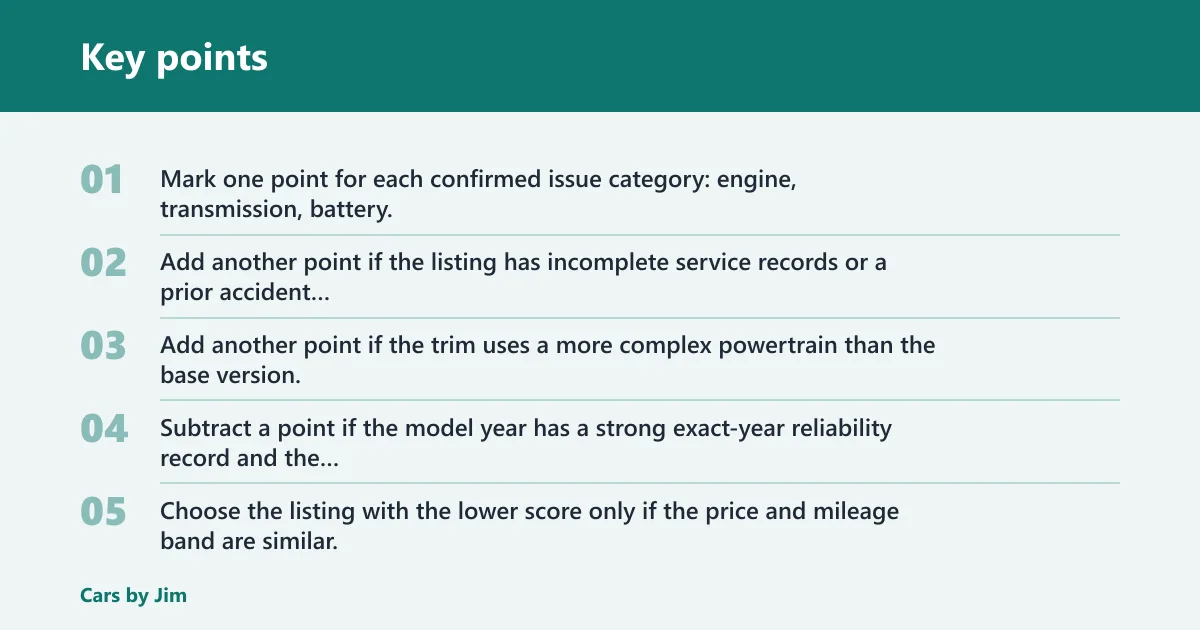
Task: Select the 03 number marker
Action: [x=103, y=346]
